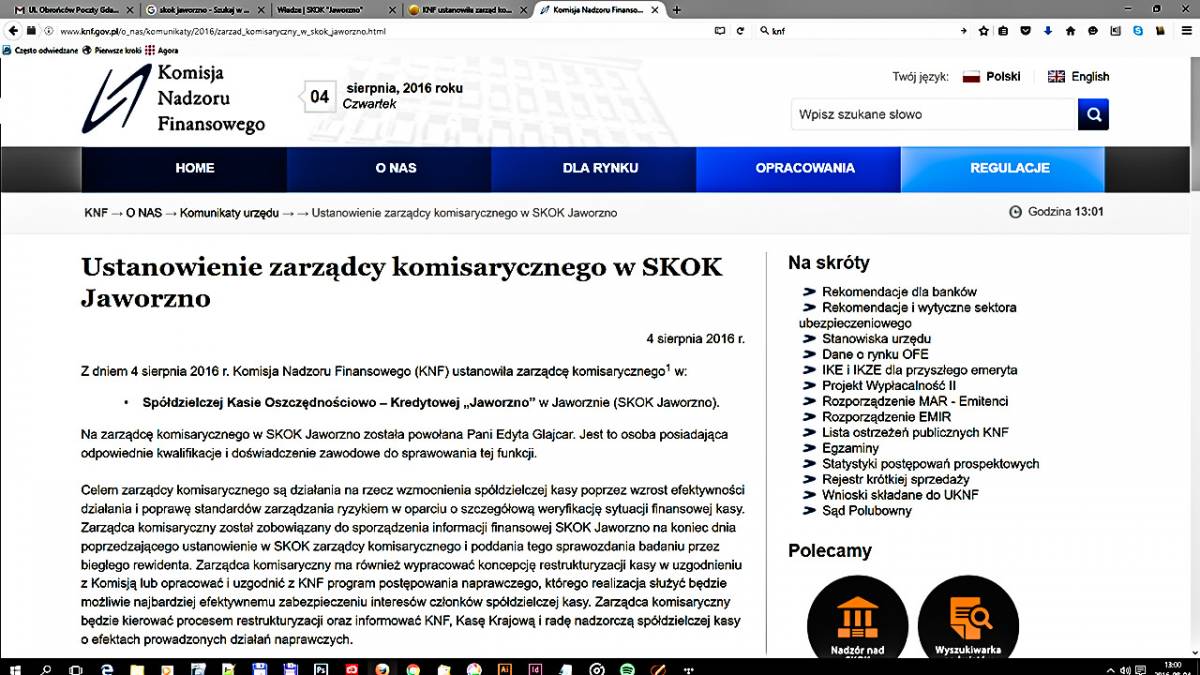Bookmark this page with the star icon

984,31
